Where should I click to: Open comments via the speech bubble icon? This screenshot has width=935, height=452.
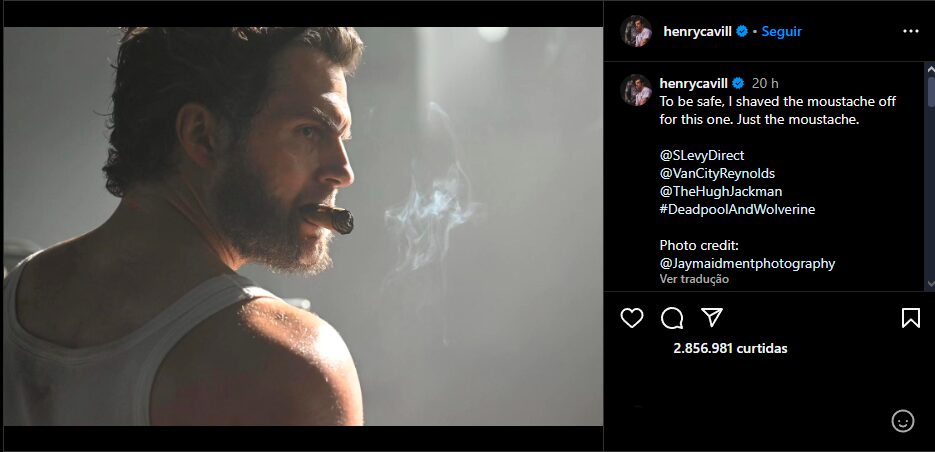click(672, 318)
